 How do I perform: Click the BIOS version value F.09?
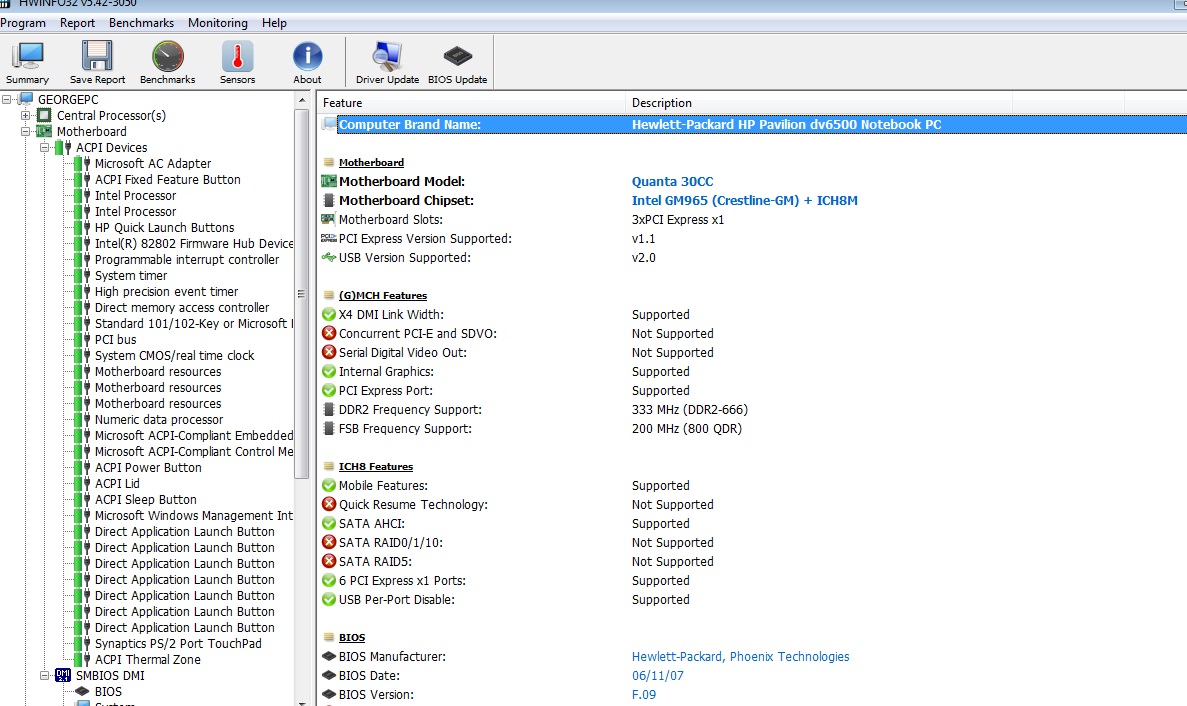pos(644,694)
